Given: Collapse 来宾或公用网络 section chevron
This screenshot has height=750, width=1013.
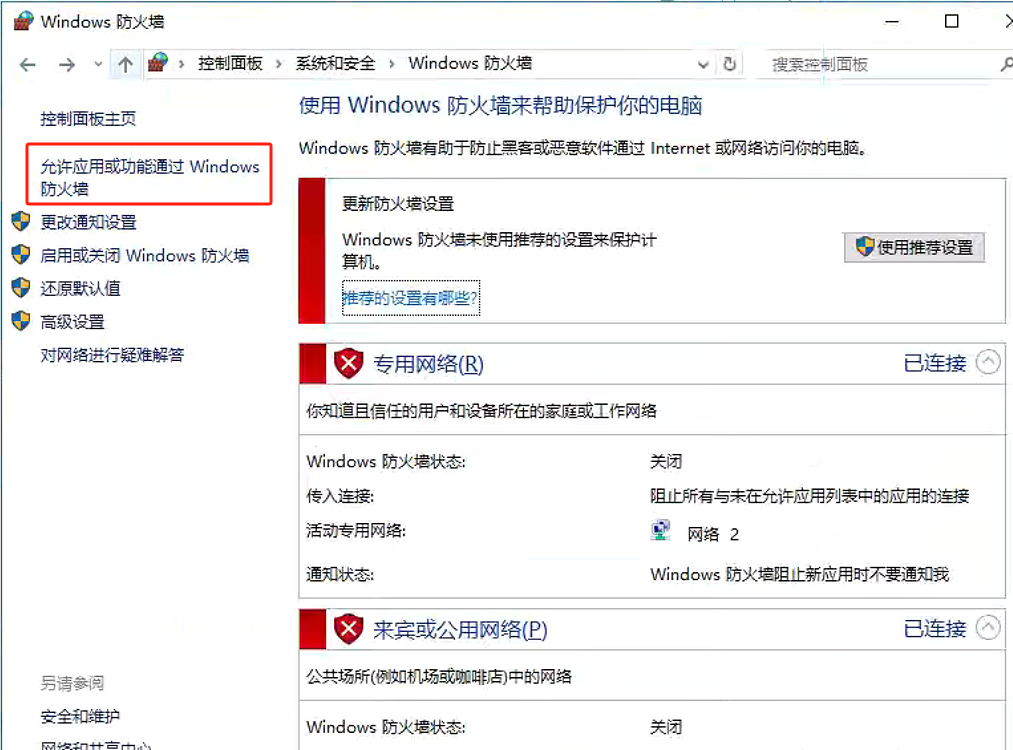Looking at the screenshot, I should tap(988, 627).
